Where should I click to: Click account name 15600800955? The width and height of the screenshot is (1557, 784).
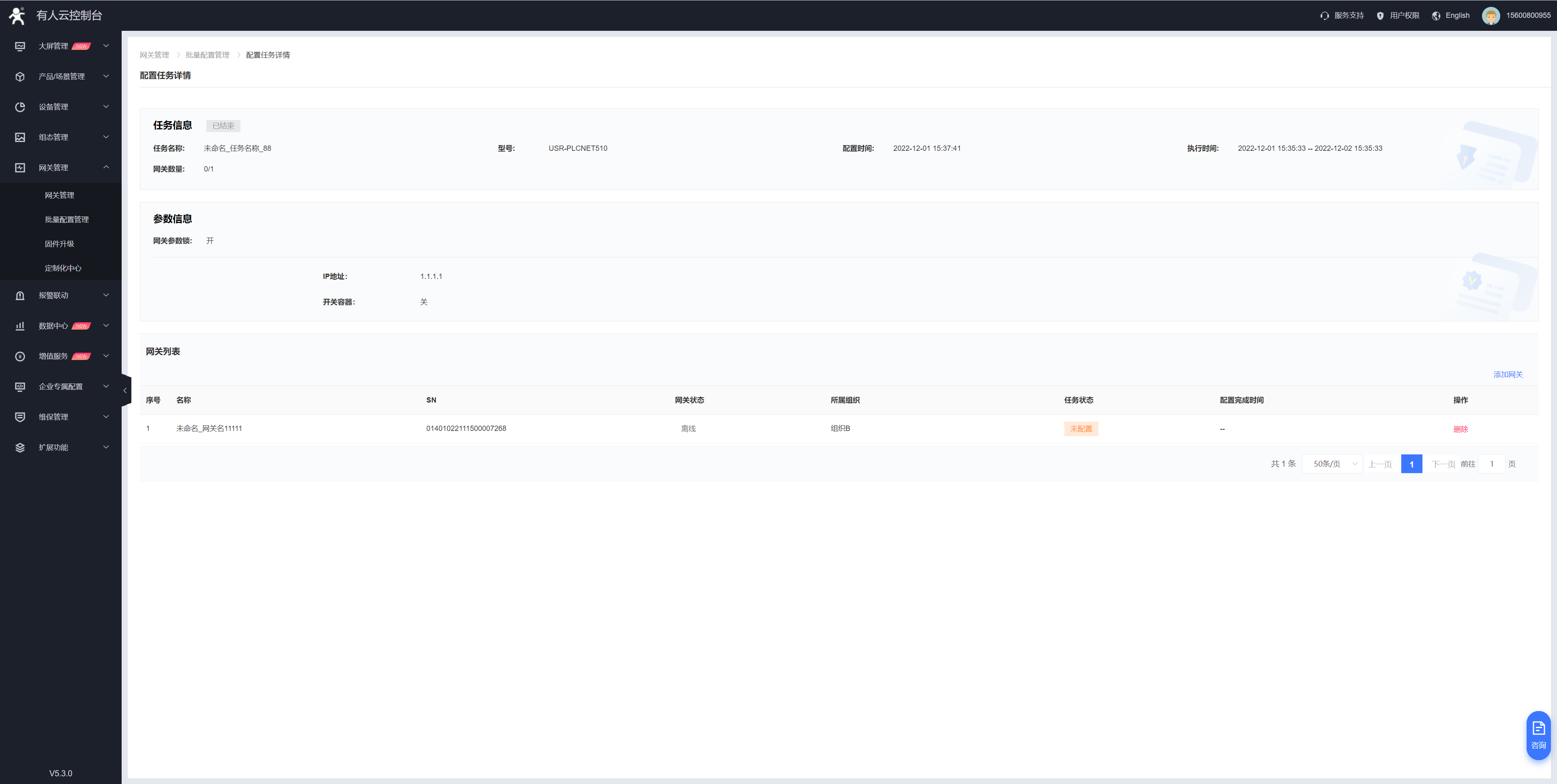[x=1528, y=16]
